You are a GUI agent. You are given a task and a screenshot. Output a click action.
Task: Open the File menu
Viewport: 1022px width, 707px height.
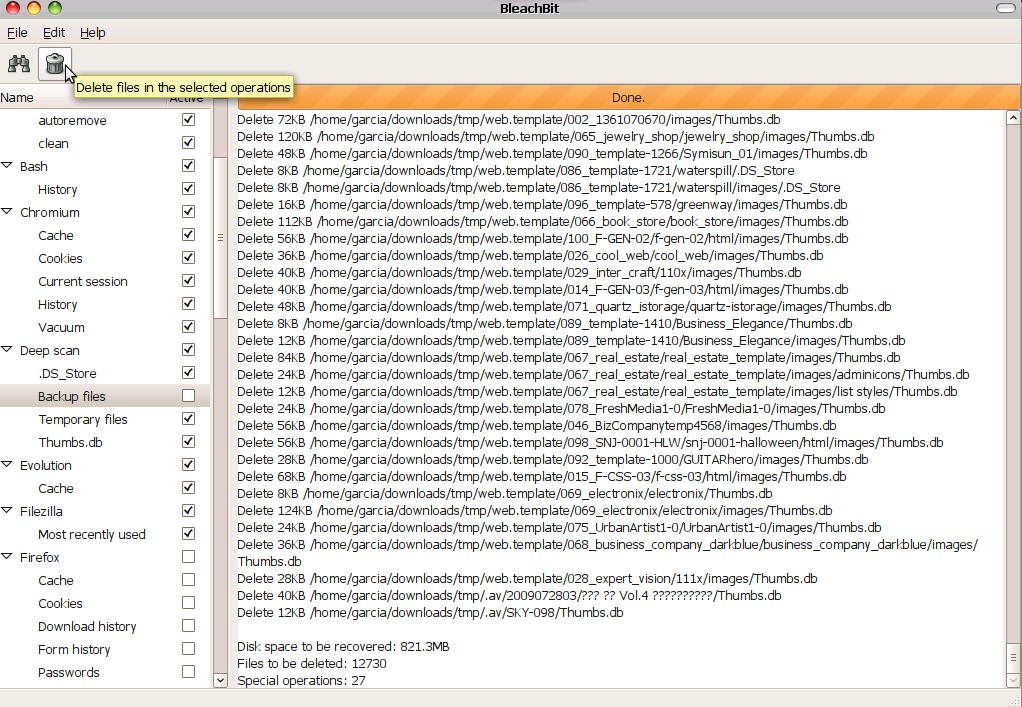click(17, 33)
